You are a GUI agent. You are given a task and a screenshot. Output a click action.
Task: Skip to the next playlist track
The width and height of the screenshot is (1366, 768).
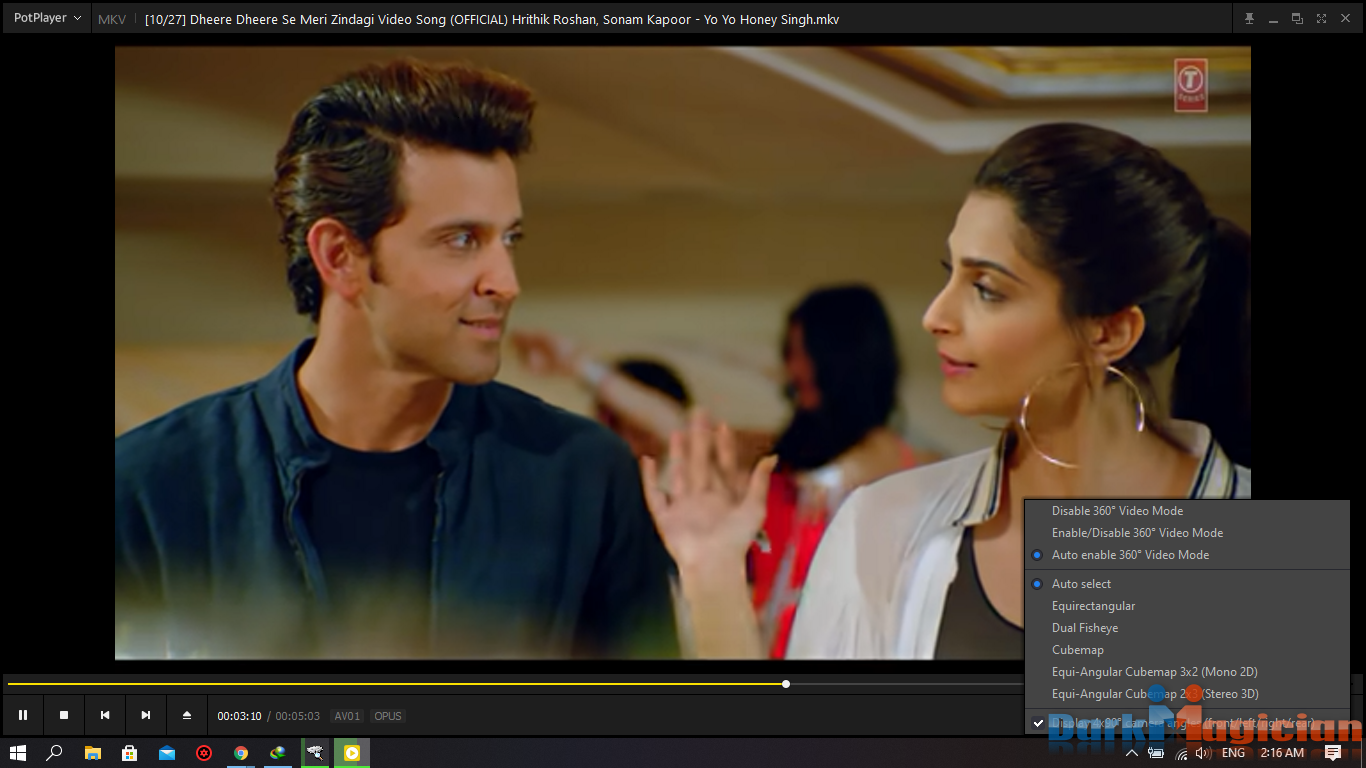(146, 715)
